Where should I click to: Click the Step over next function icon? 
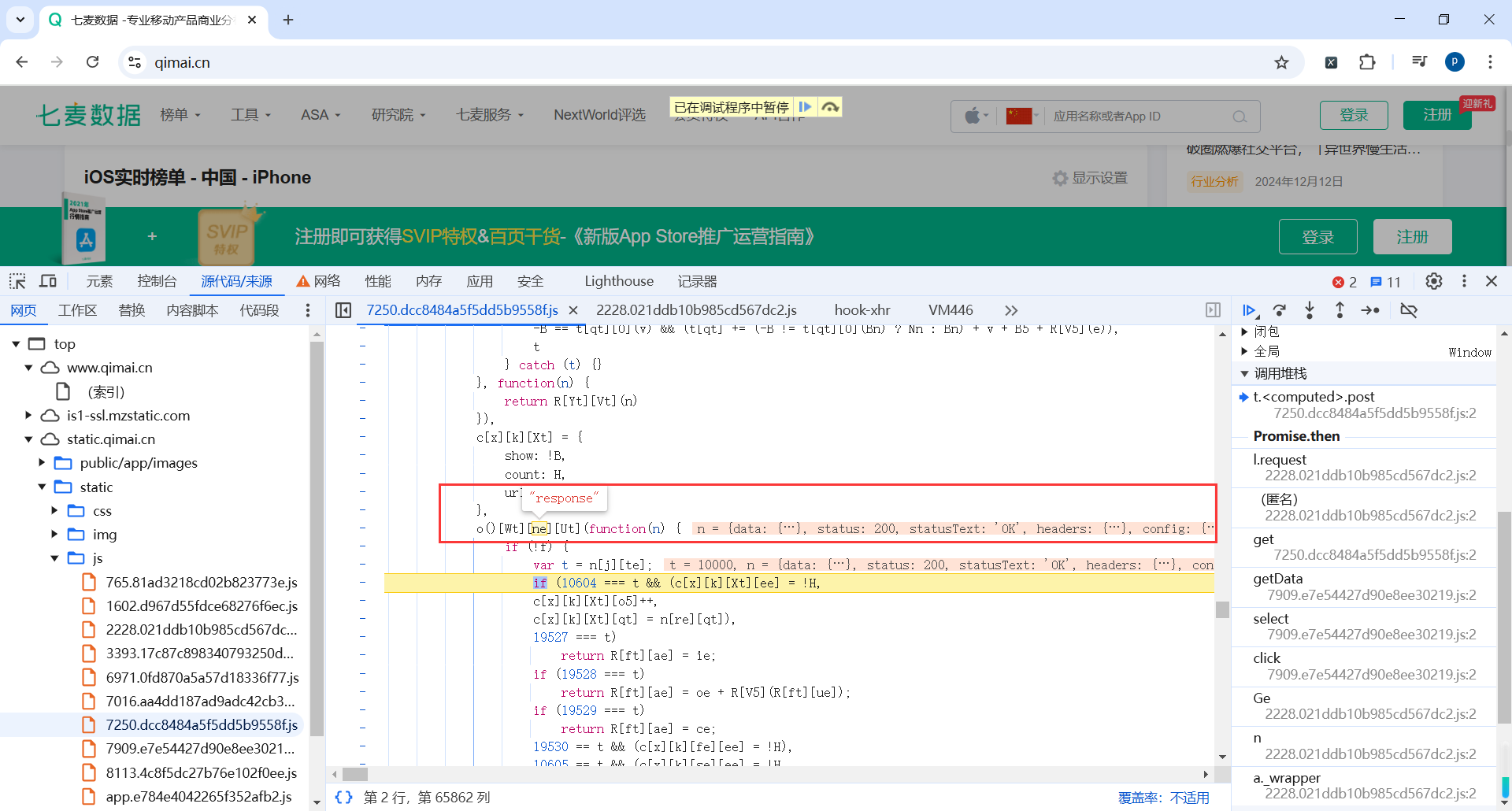(1280, 310)
